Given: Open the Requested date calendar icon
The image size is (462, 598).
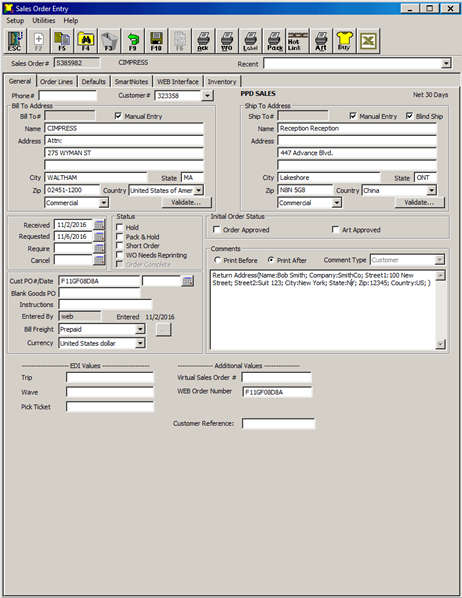Looking at the screenshot, I should 99,236.
